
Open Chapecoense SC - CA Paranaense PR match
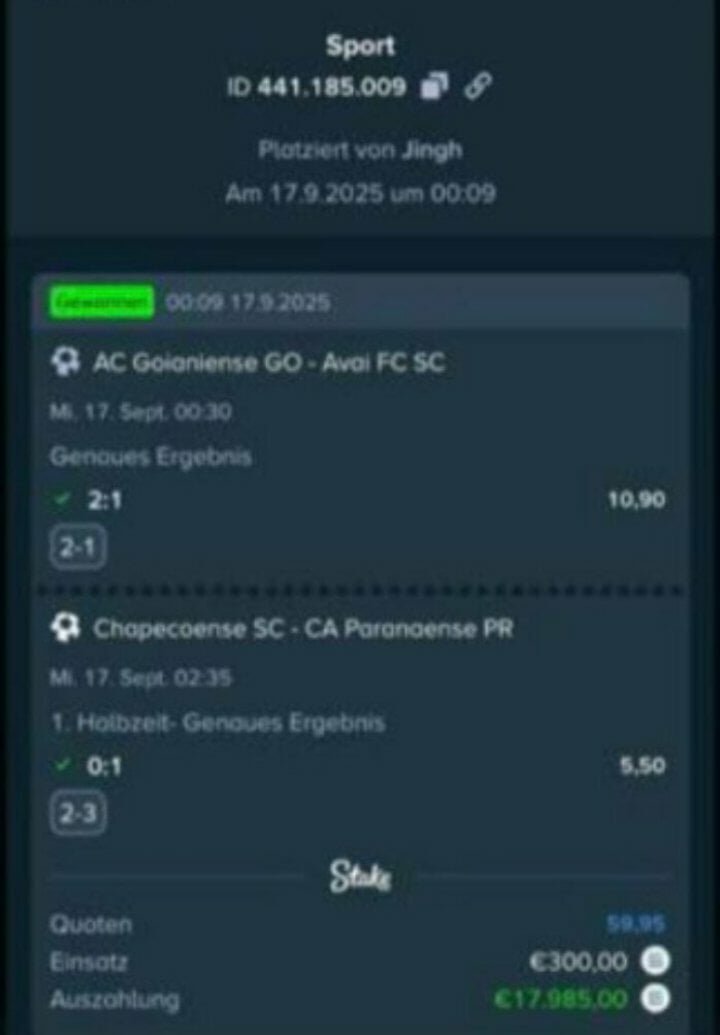(303, 628)
